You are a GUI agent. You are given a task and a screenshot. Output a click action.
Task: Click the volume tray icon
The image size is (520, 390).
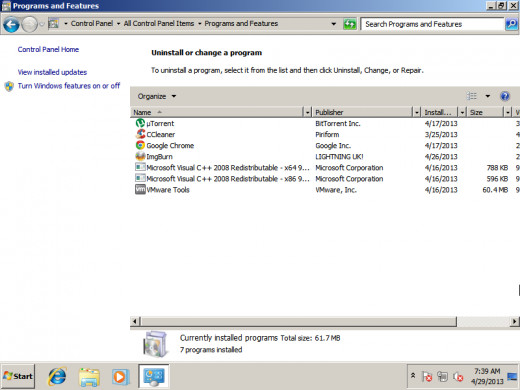pyautogui.click(x=458, y=377)
